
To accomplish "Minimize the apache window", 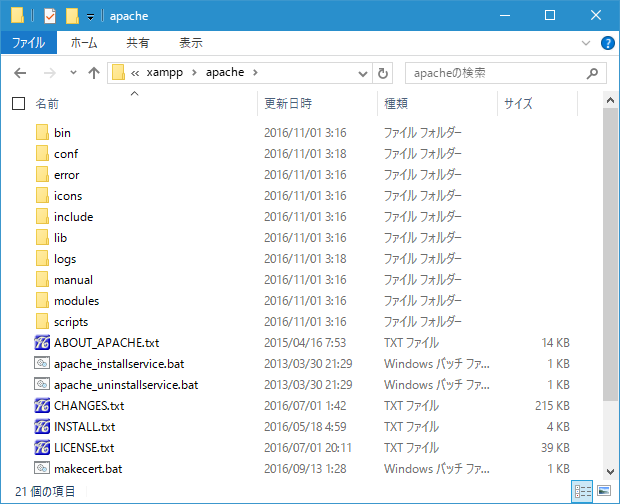I will tap(505, 16).
